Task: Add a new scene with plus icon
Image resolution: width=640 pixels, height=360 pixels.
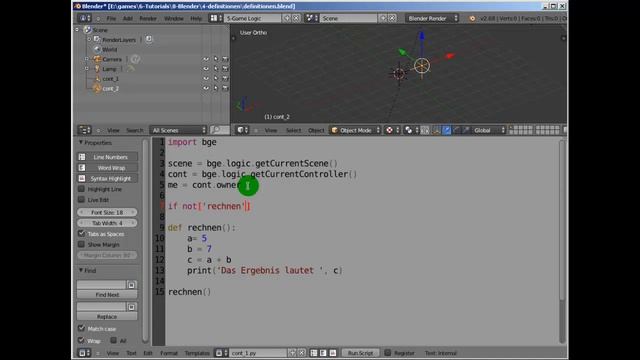Action: [x=383, y=18]
